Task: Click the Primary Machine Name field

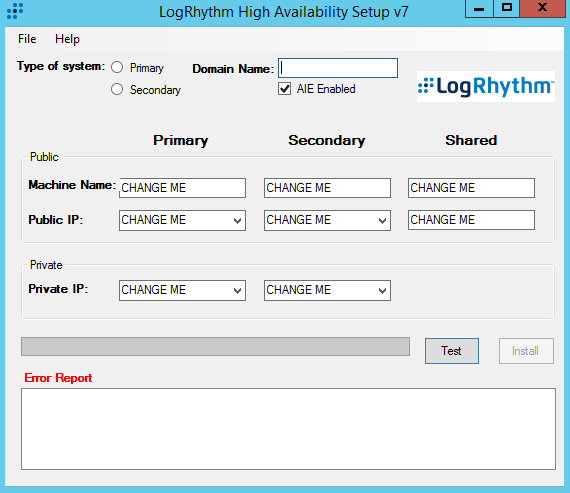Action: 182,188
